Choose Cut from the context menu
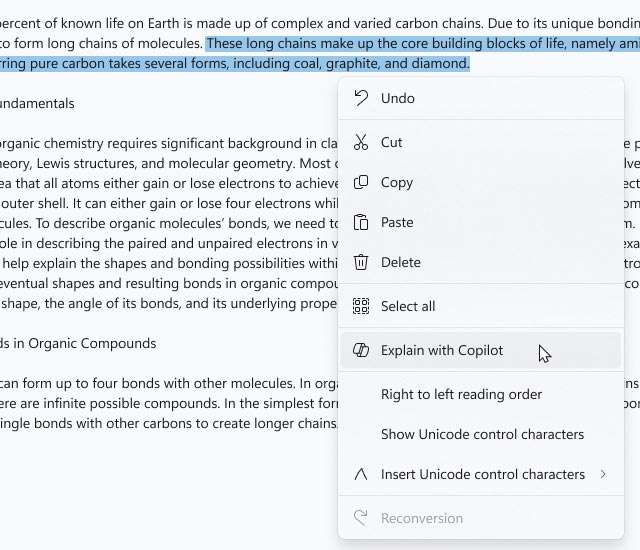The image size is (640, 550). 392,142
